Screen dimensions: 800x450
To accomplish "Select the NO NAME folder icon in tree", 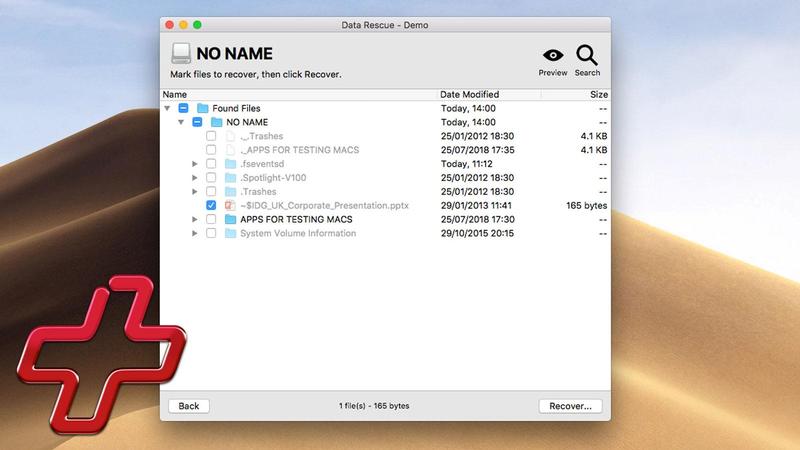I will click(216, 122).
